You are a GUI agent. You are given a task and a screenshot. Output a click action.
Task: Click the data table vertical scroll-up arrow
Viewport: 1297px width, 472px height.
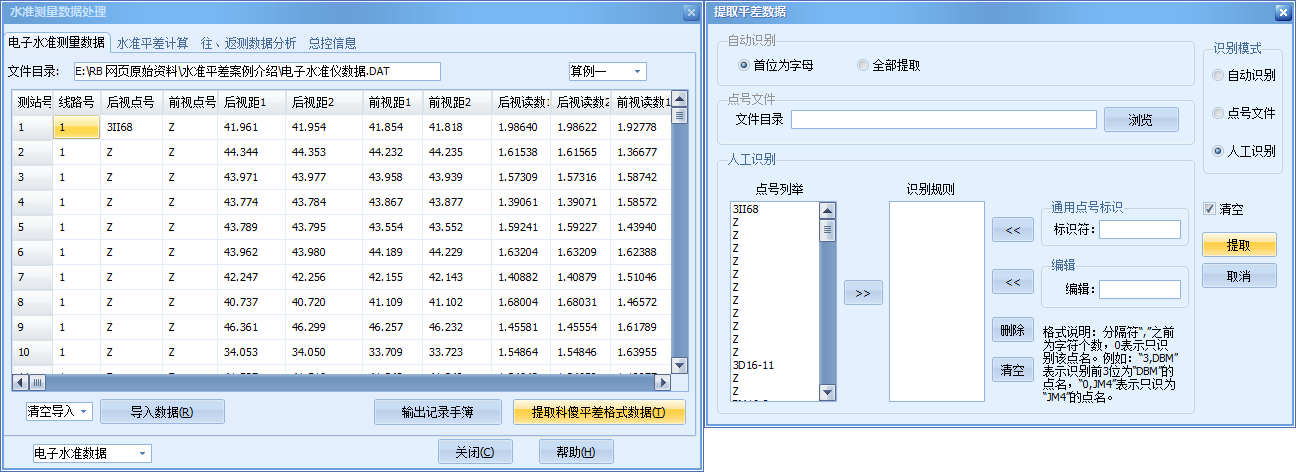click(679, 99)
